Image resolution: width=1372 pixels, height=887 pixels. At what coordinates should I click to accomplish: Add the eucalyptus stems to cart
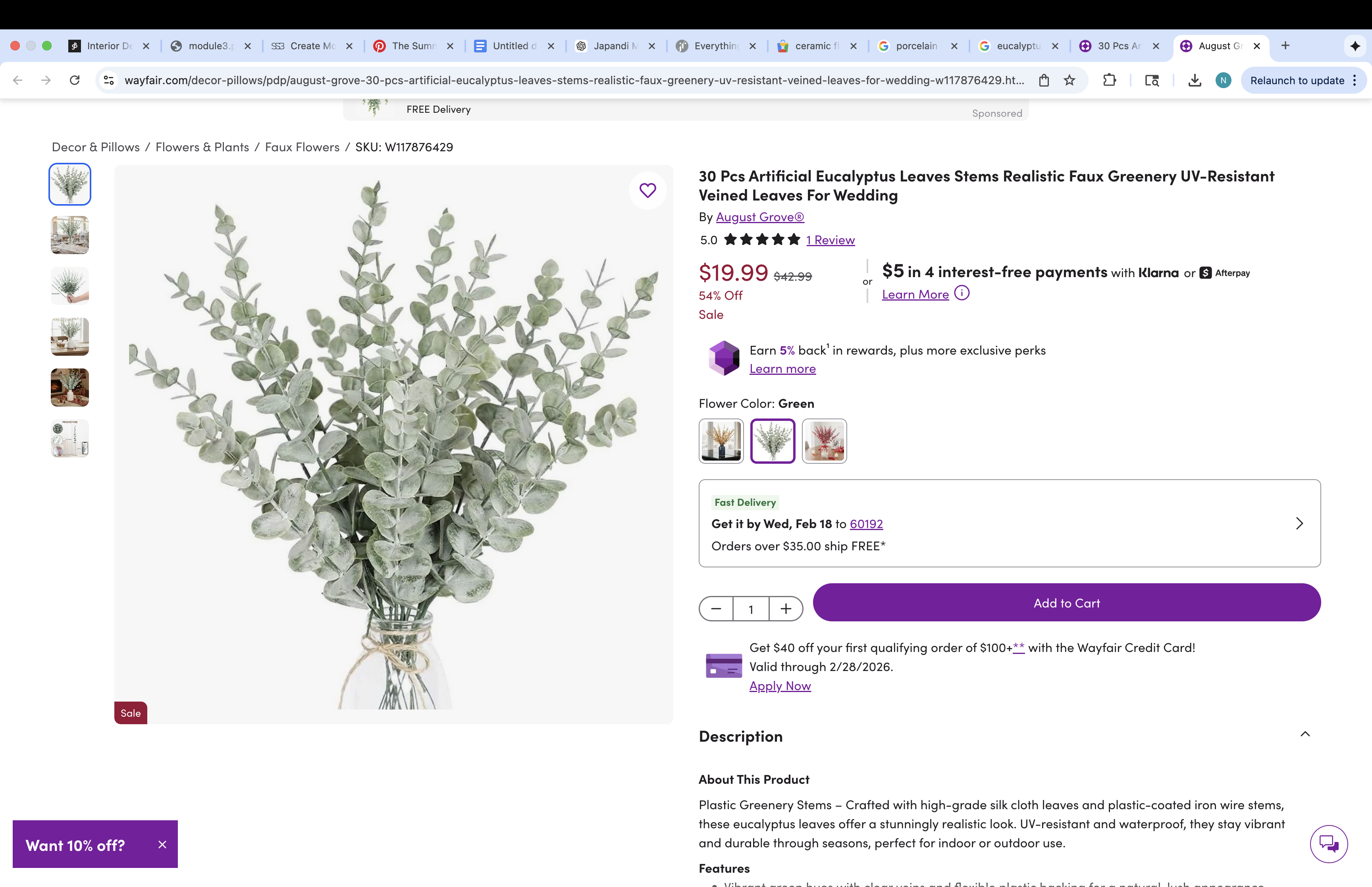pos(1066,602)
